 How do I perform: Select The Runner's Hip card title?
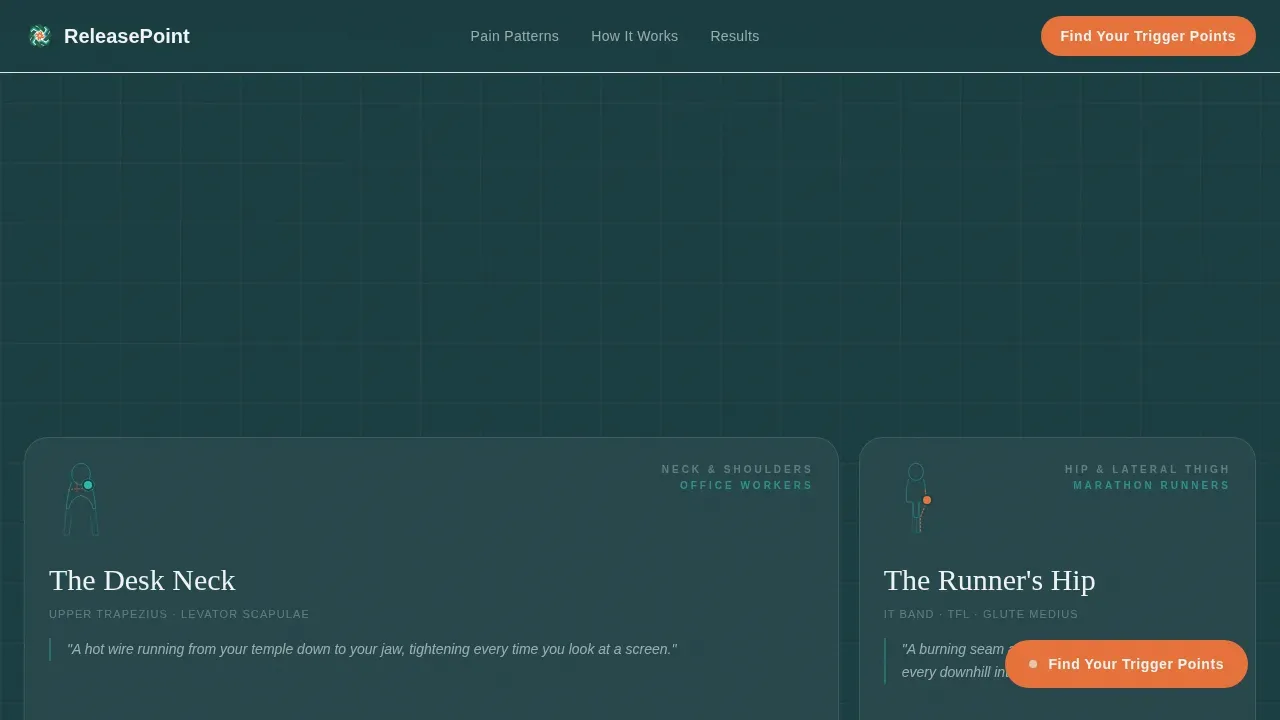click(990, 580)
